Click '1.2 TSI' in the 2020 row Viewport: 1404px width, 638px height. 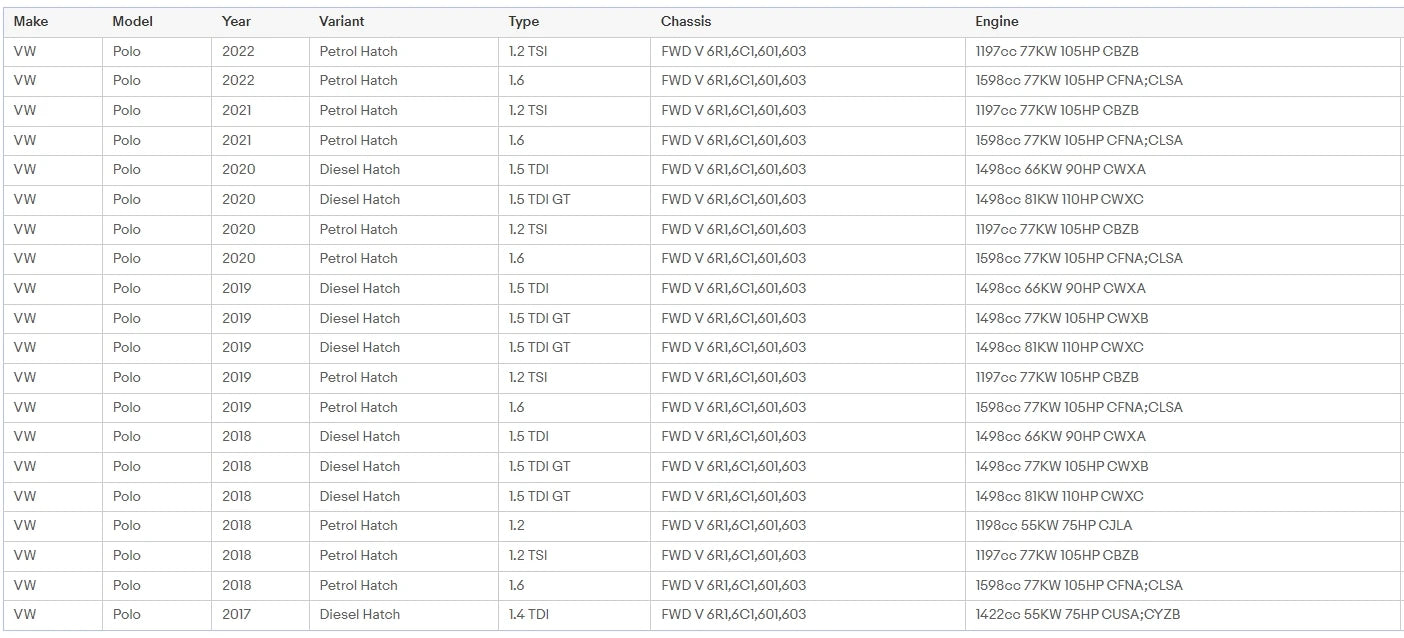(528, 229)
